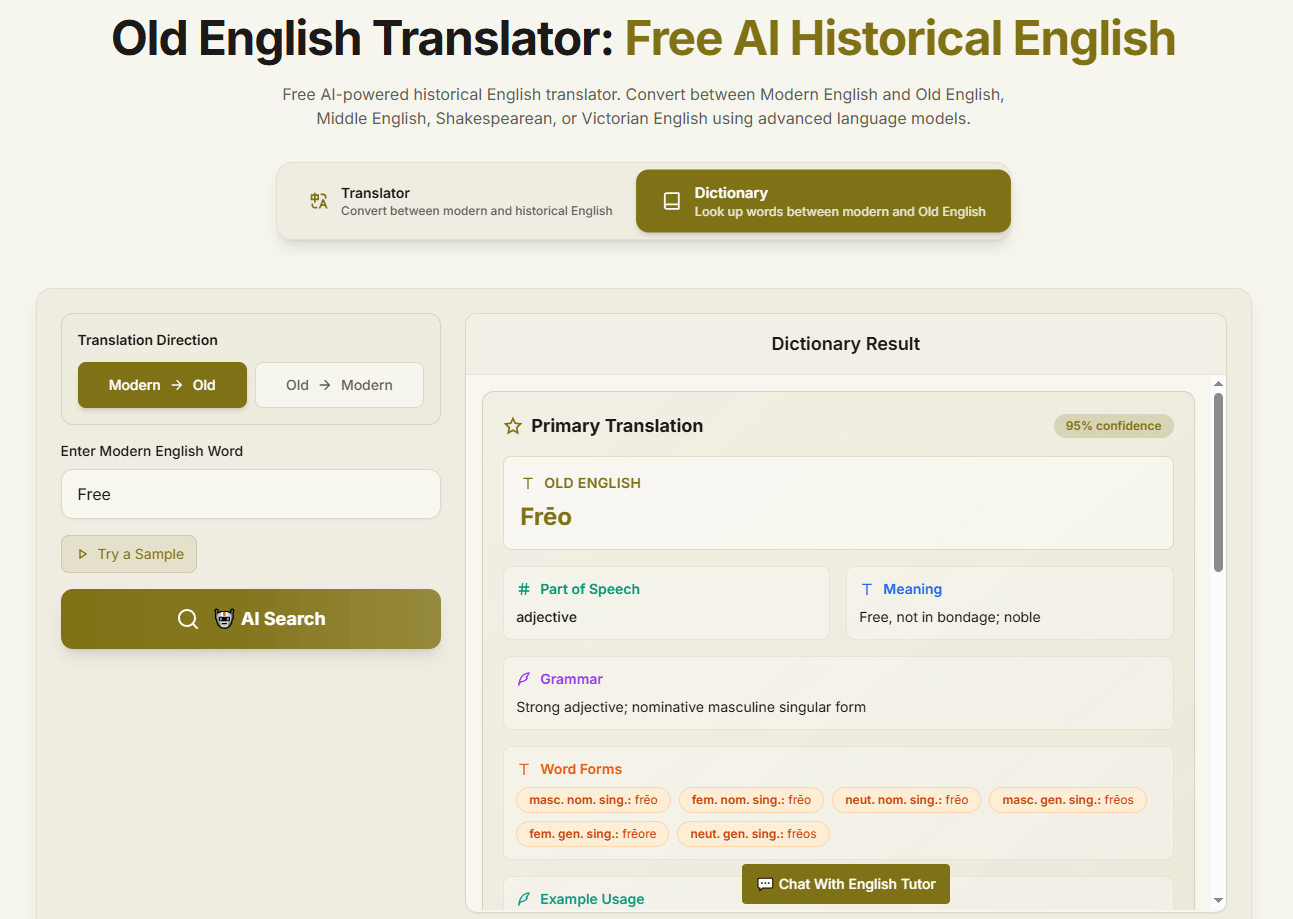Screen dimensions: 1293x919
Task: Click the Example Usage heading
Action: click(592, 899)
